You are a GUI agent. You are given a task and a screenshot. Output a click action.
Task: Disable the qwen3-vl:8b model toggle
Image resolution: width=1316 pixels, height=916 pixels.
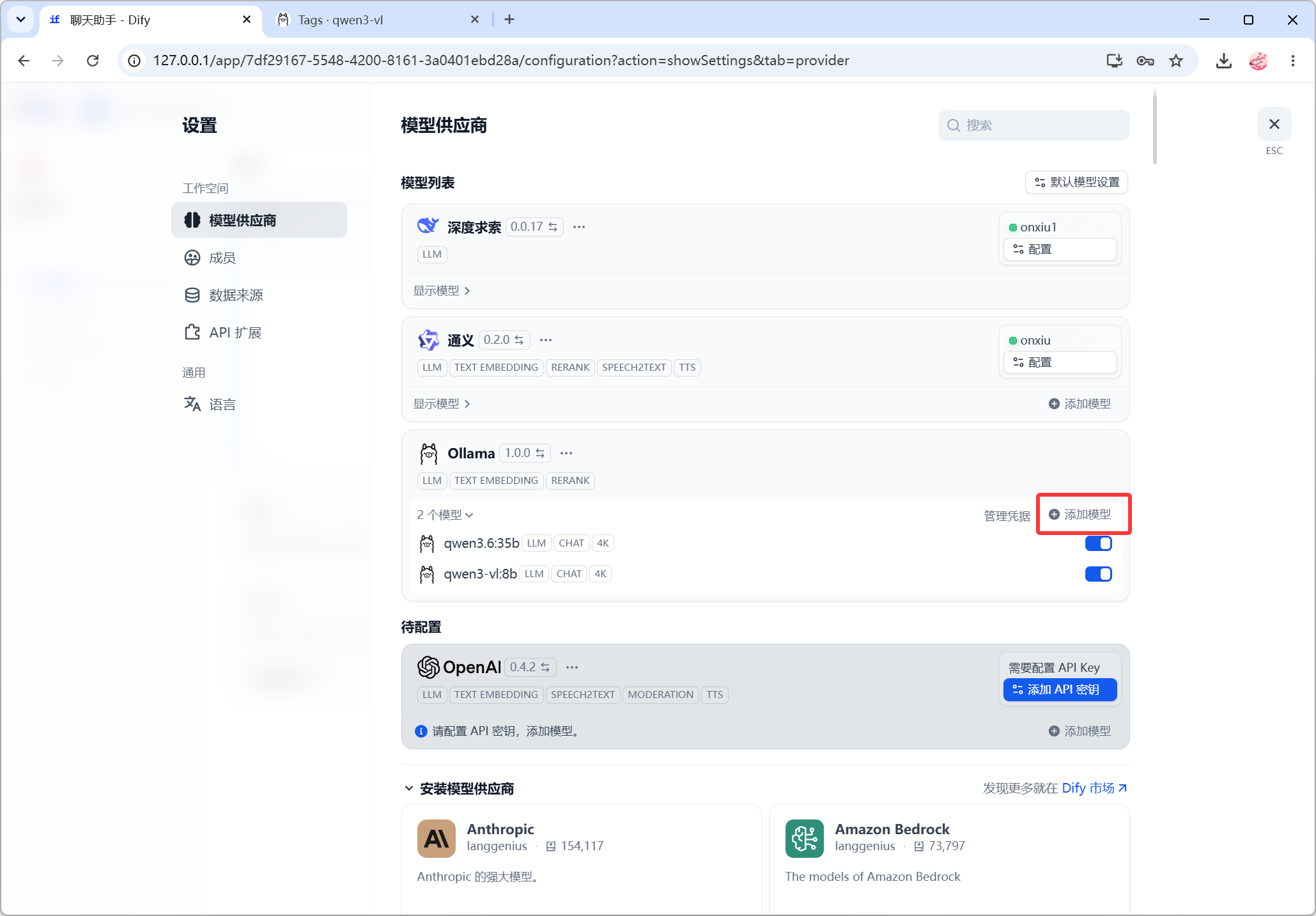point(1098,574)
